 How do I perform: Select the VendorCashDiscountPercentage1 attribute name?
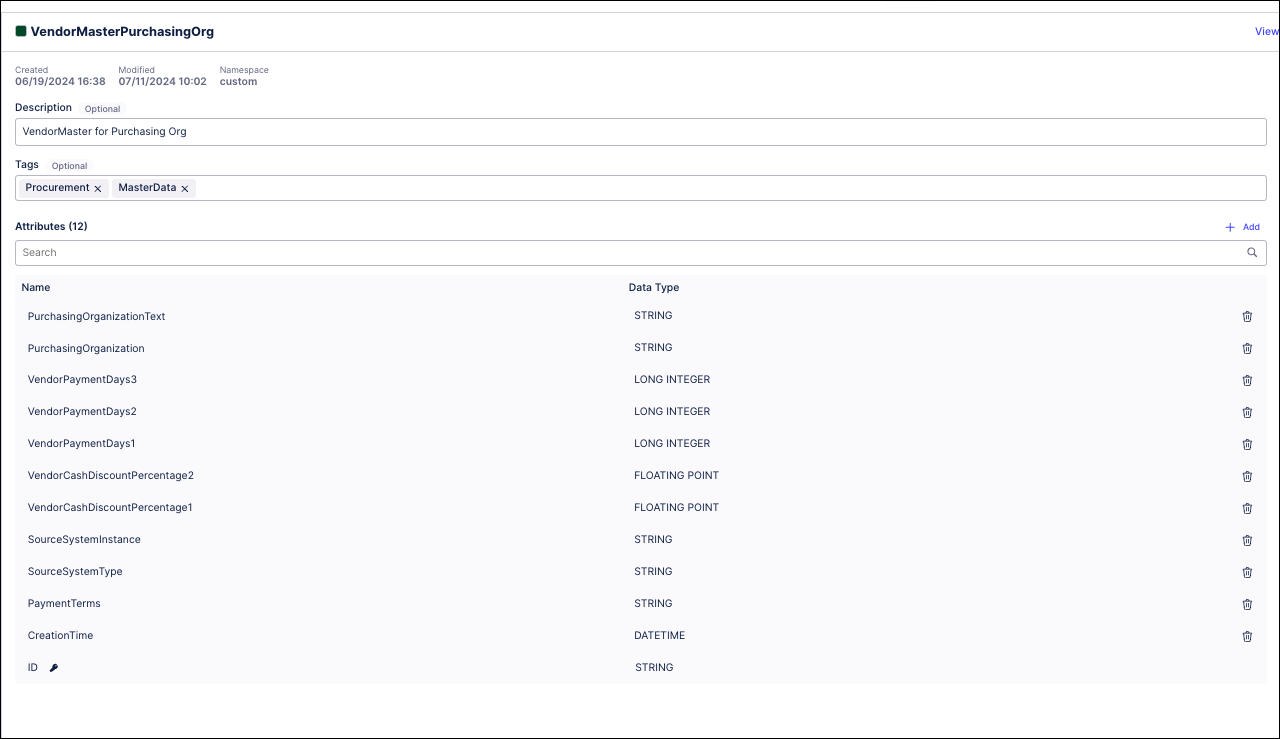110,508
